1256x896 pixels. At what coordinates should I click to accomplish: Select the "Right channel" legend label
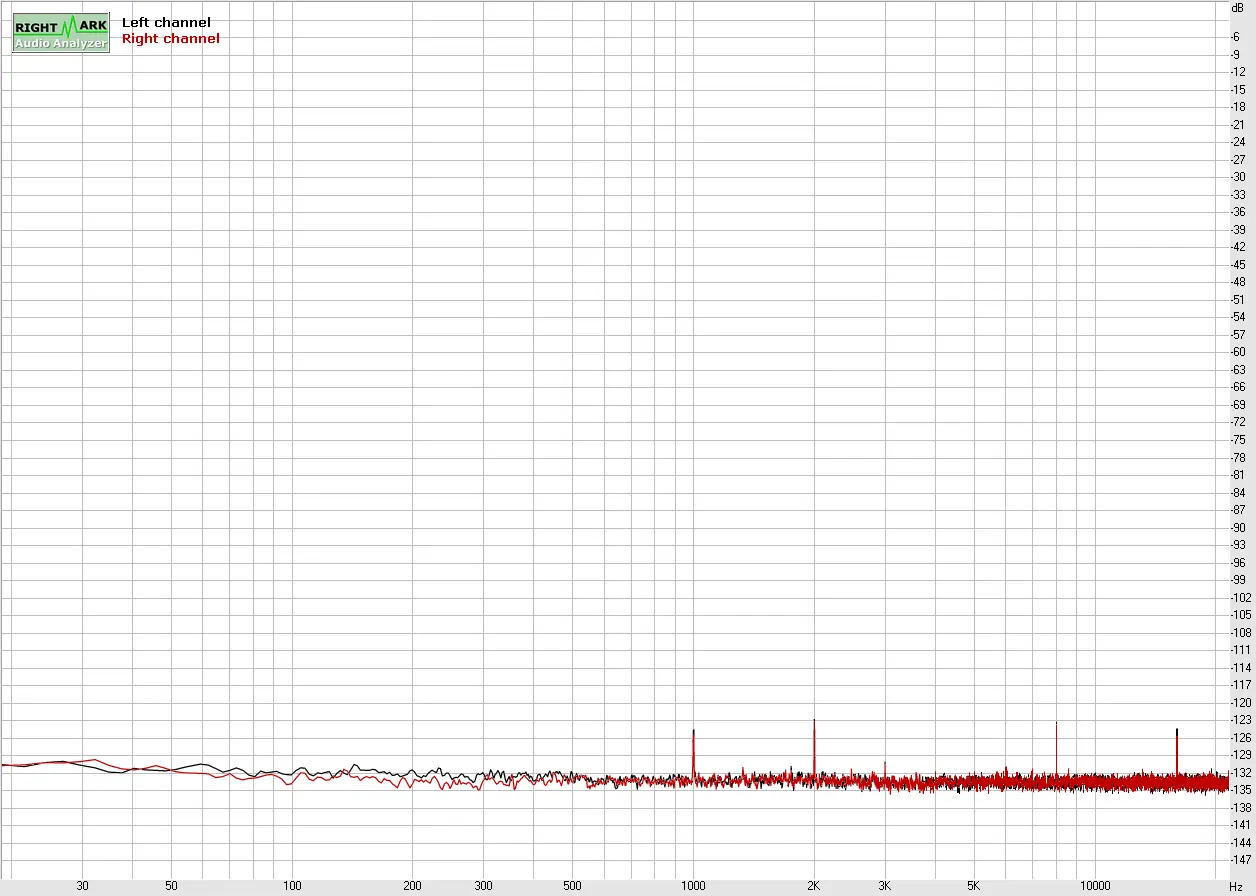170,39
